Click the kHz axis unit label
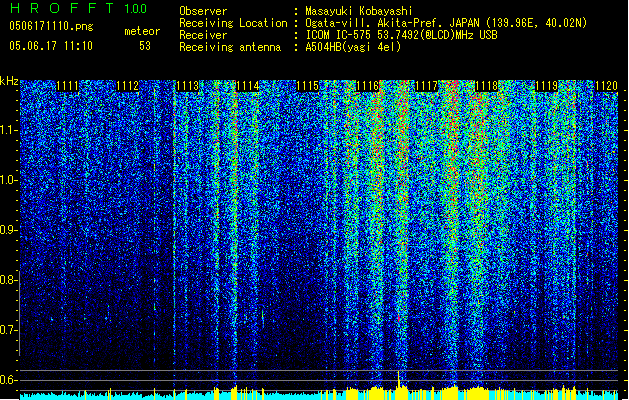The width and height of the screenshot is (629, 400). coord(9,81)
